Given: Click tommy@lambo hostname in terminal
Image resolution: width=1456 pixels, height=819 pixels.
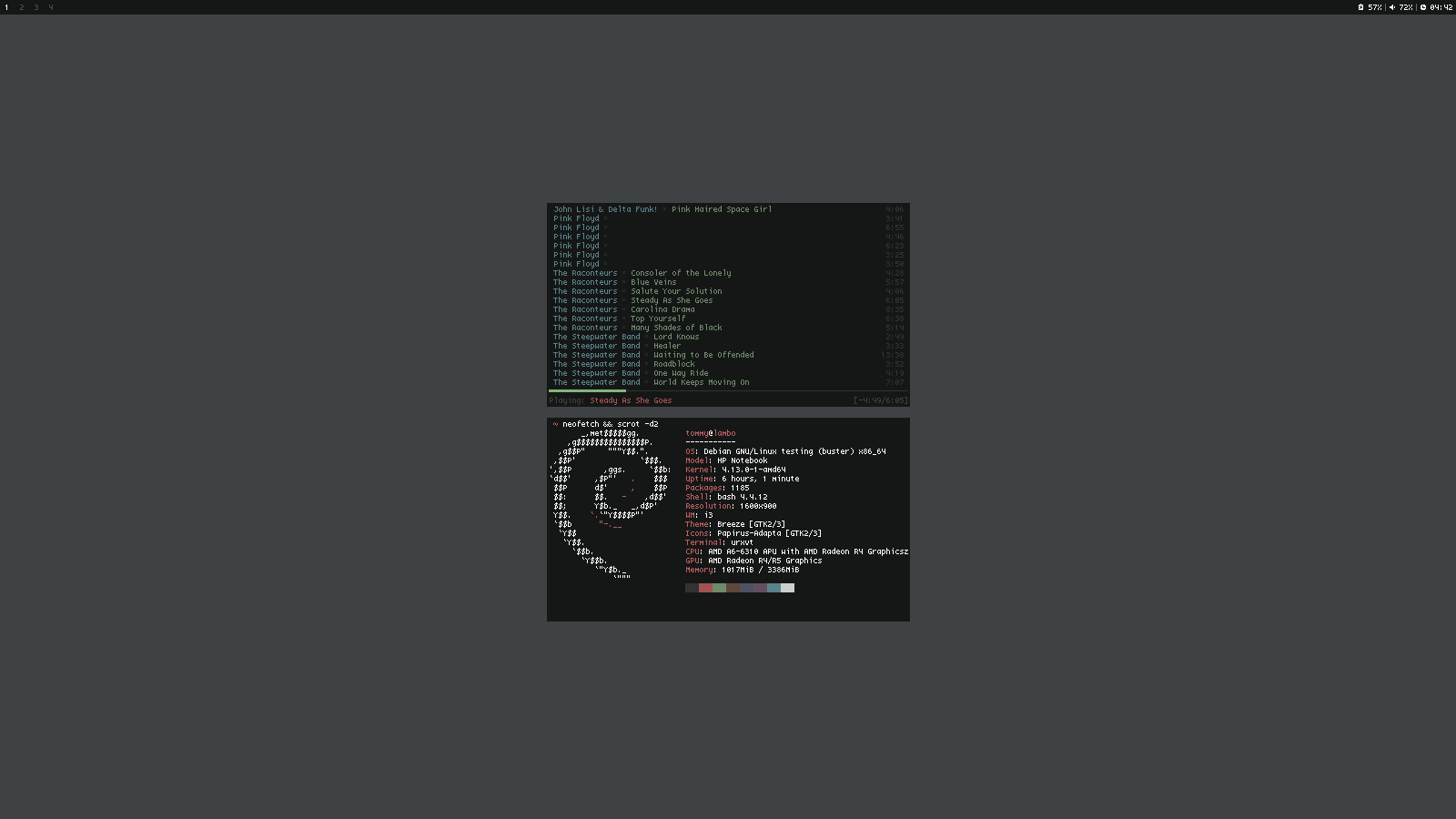Looking at the screenshot, I should coord(711,433).
